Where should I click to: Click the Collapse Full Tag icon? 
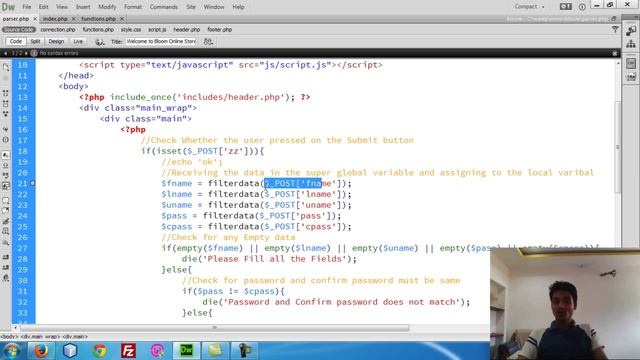[6, 93]
